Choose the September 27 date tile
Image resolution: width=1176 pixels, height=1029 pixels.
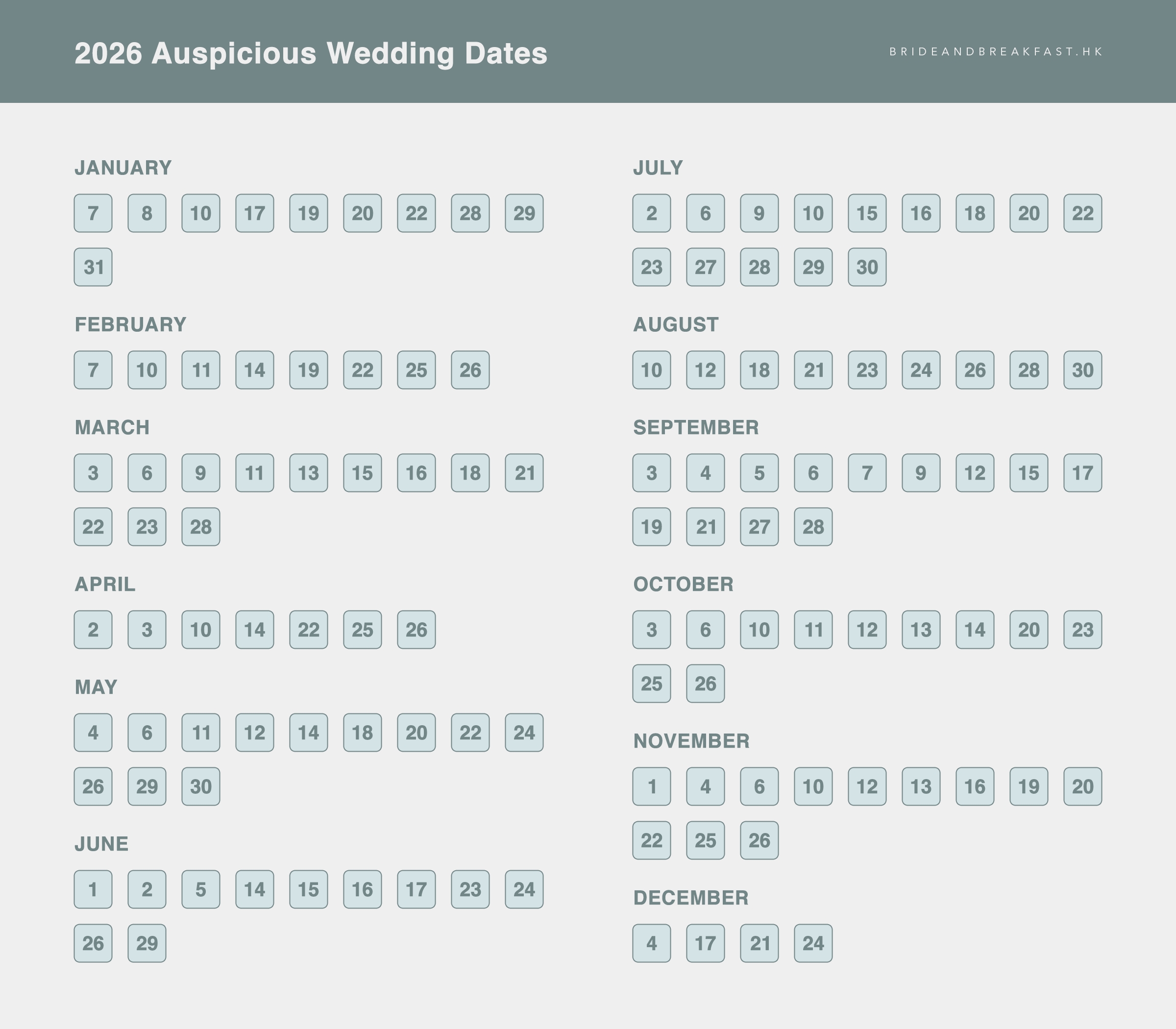(759, 527)
